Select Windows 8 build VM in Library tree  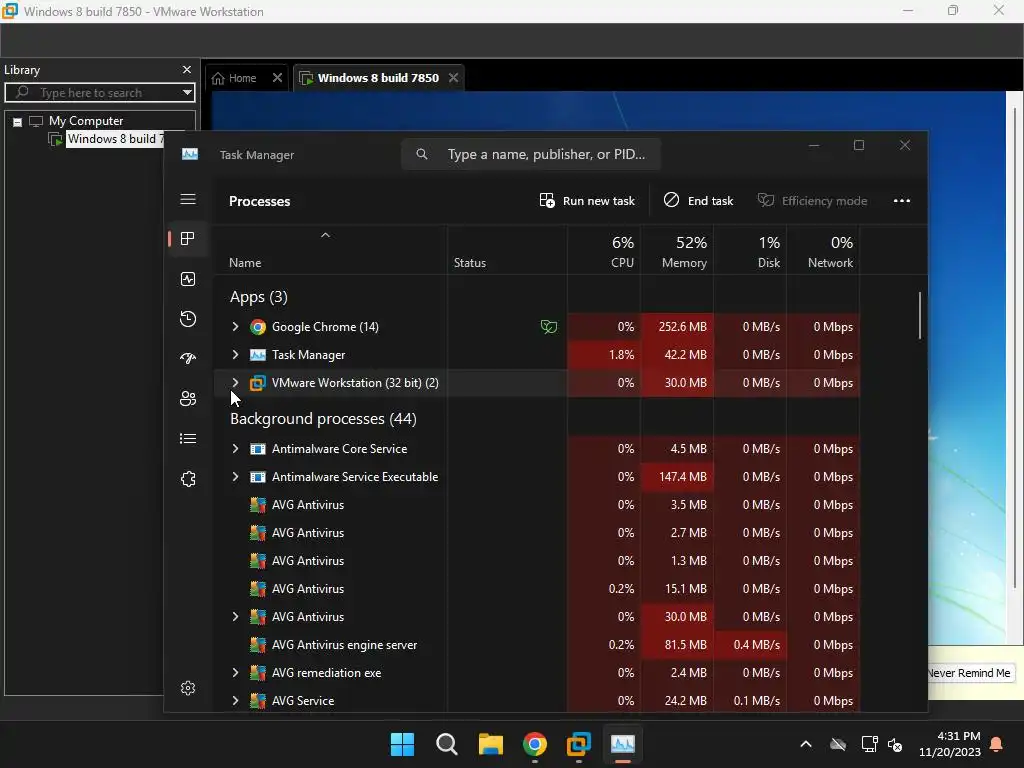pyautogui.click(x=115, y=139)
